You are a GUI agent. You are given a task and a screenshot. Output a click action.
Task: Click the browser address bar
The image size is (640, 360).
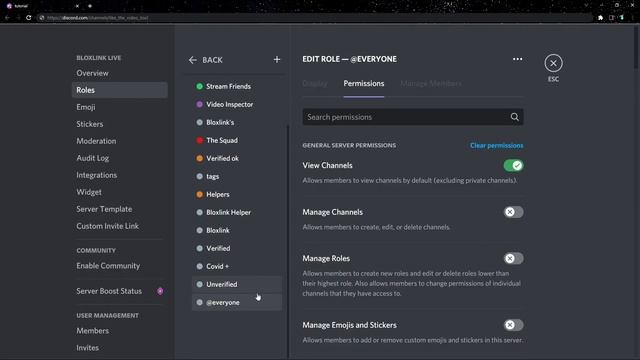pos(314,18)
